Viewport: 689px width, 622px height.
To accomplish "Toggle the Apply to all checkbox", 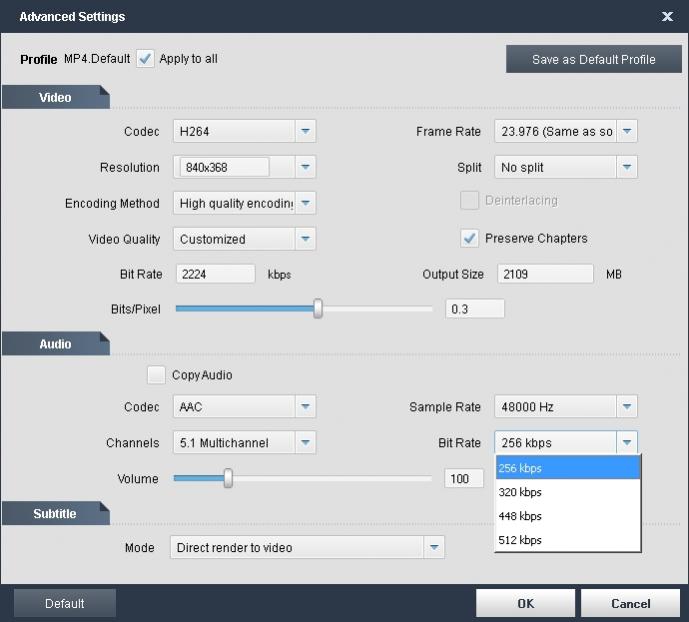I will (146, 58).
